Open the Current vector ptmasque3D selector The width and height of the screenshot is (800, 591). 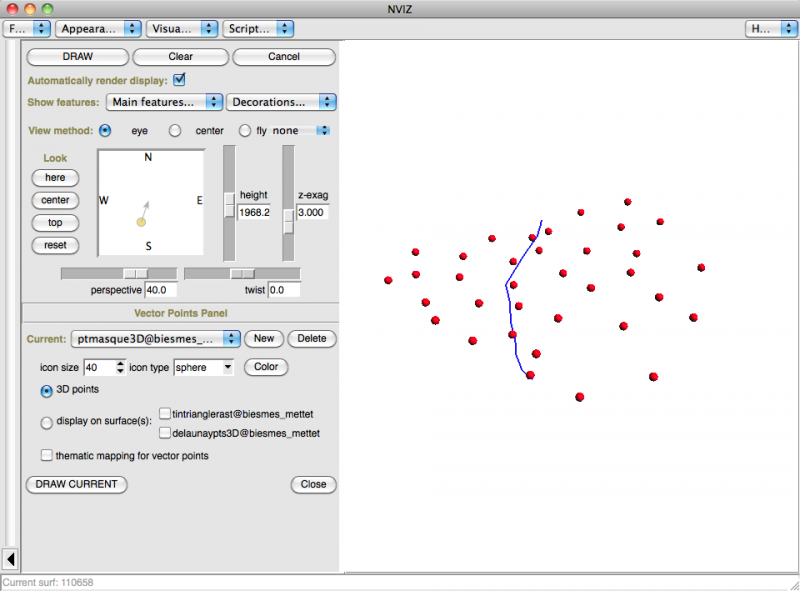[155, 338]
